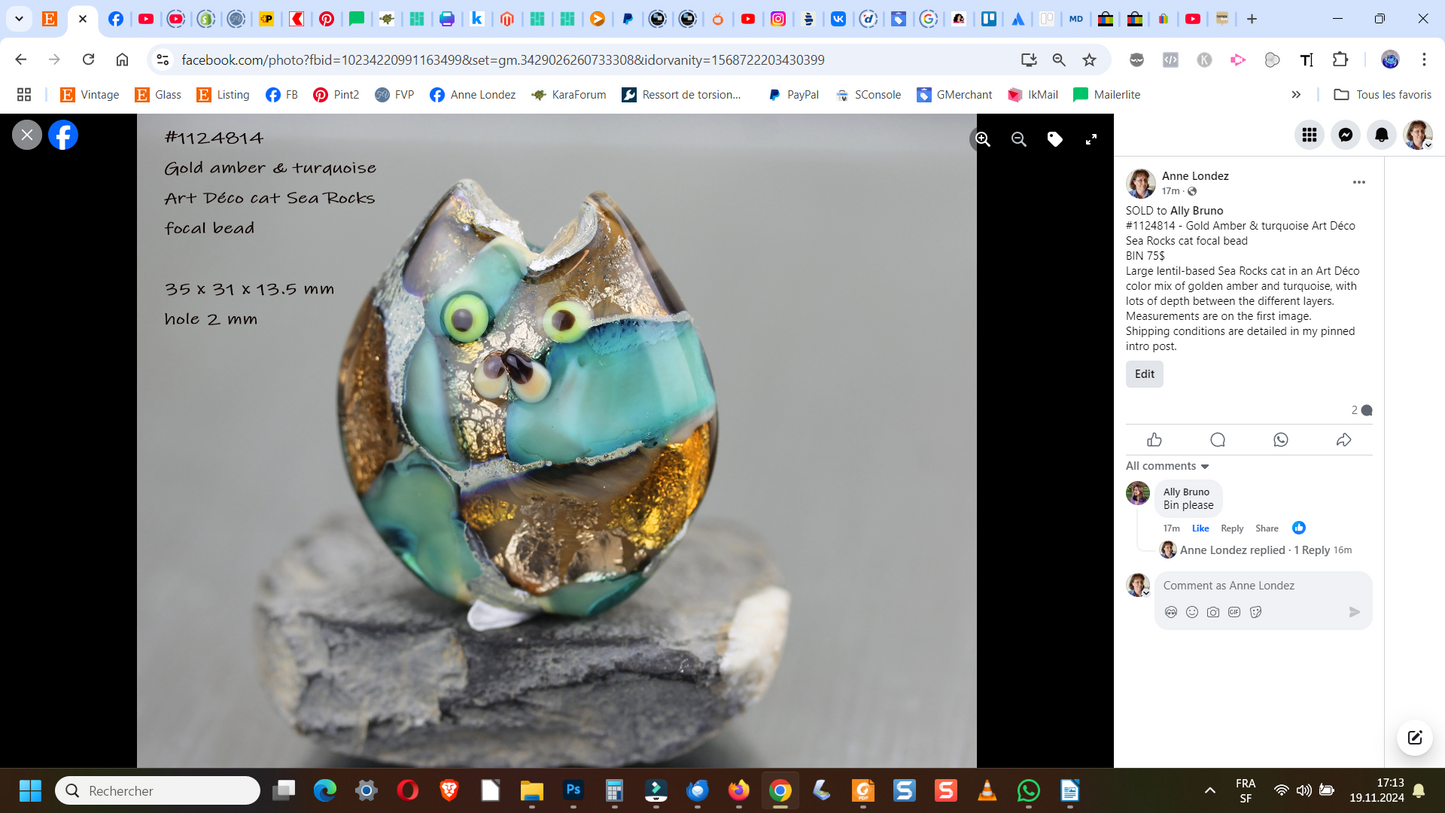Open new browser tab with plus button

(1252, 19)
